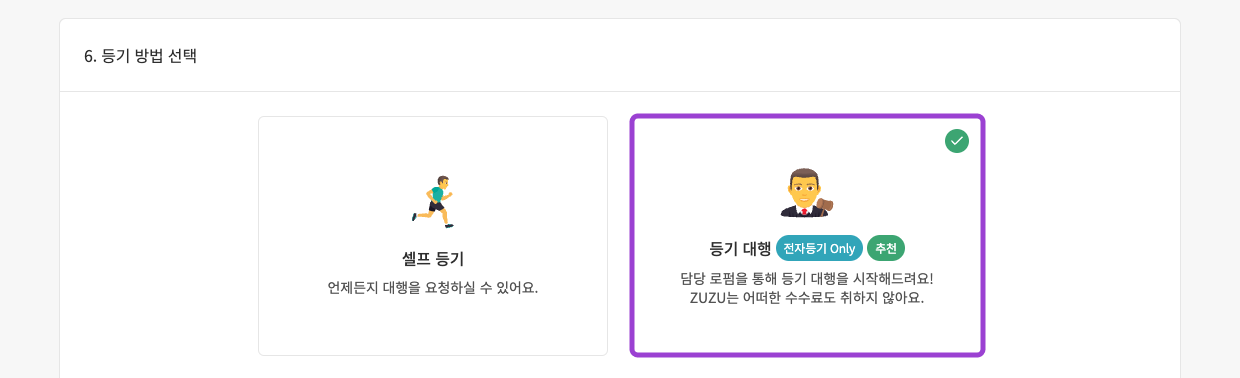
Task: Click the 등기 대행 title text
Action: pyautogui.click(x=740, y=248)
